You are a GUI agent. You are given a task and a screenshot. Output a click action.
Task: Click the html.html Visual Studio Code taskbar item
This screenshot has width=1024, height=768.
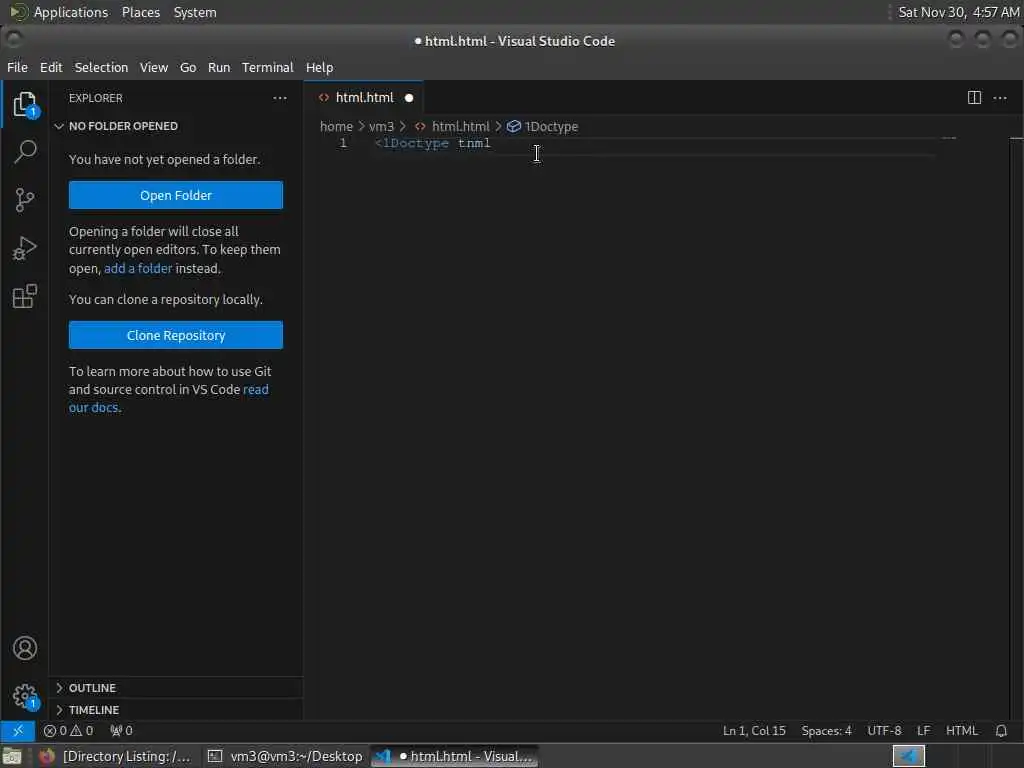455,756
